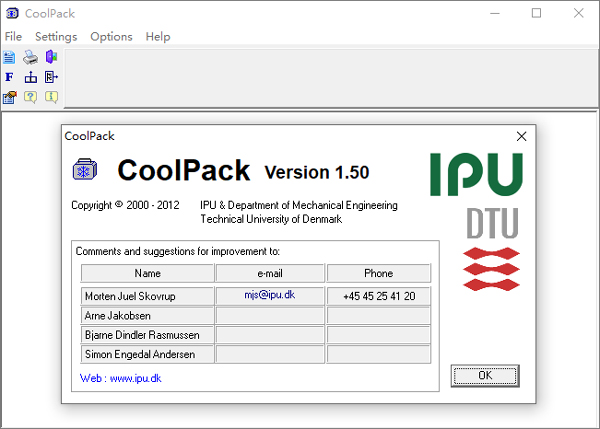Click the empty e-mail cell for Arne Jakobsen

click(270, 316)
